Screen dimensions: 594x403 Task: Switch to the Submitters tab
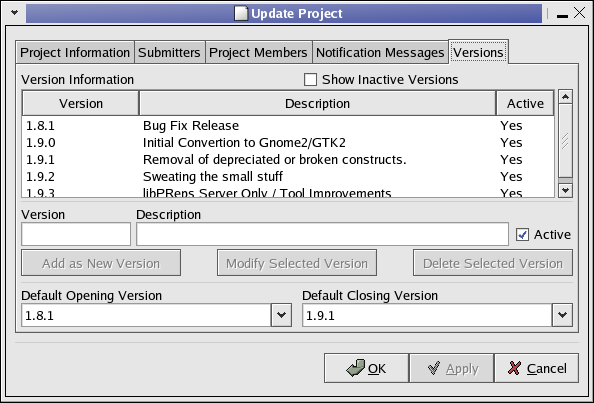(169, 52)
